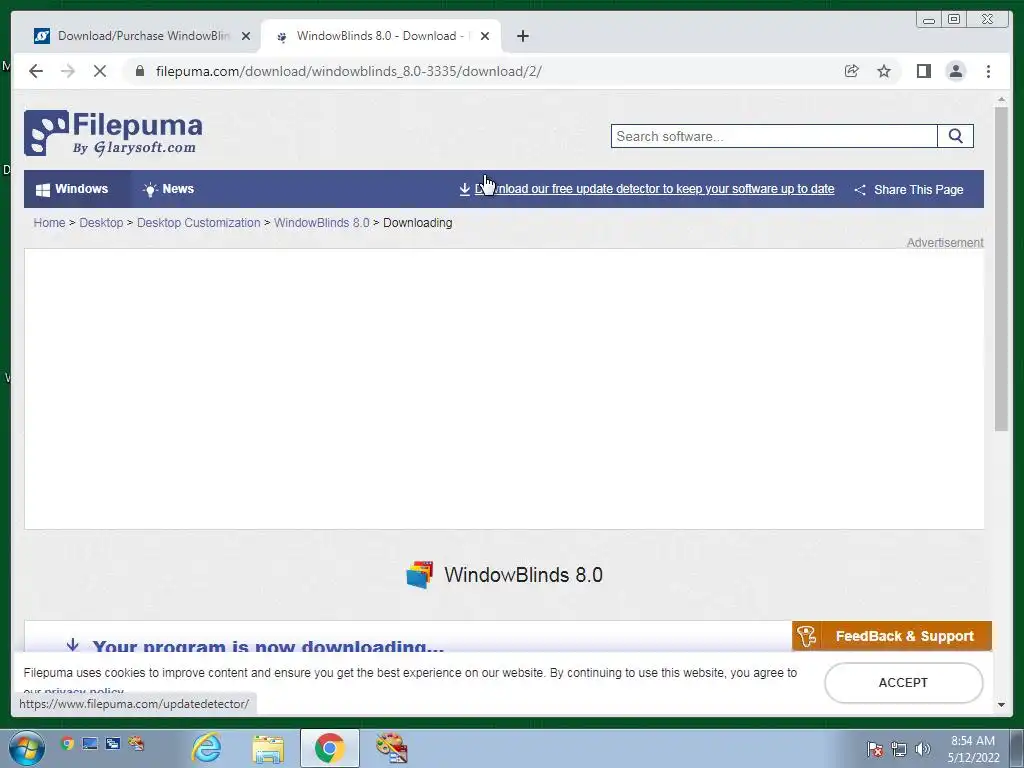Open Paint from the taskbar
This screenshot has height=768, width=1024.
click(x=392, y=748)
